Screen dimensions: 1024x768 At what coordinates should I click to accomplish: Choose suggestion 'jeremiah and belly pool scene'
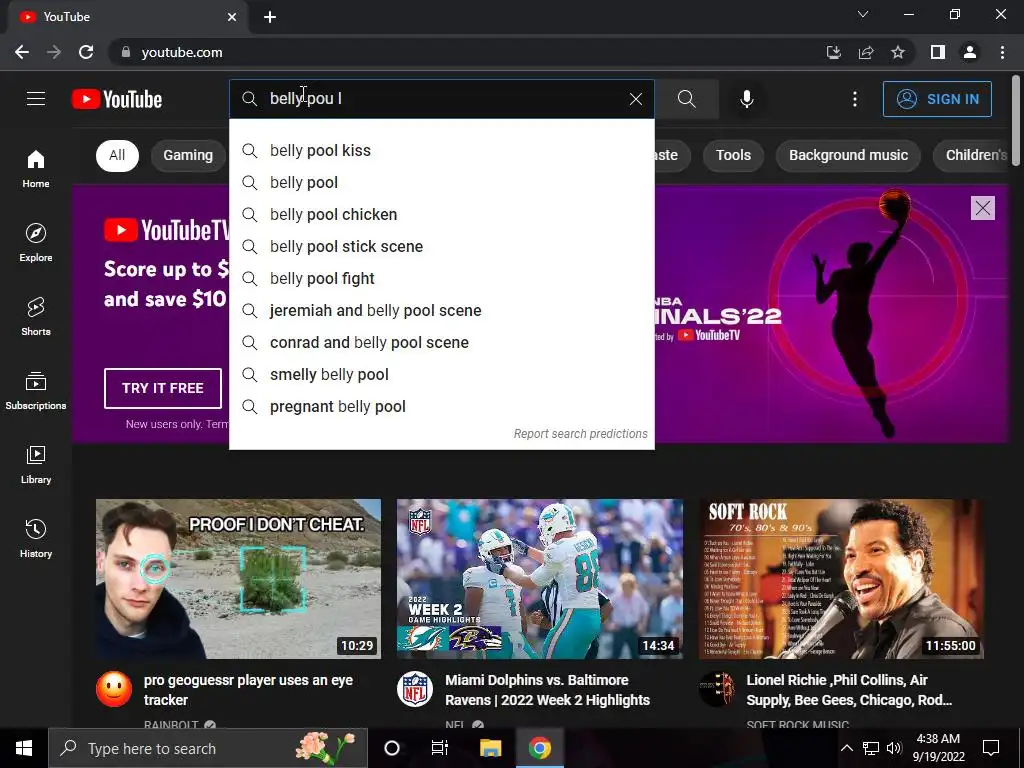441,310
